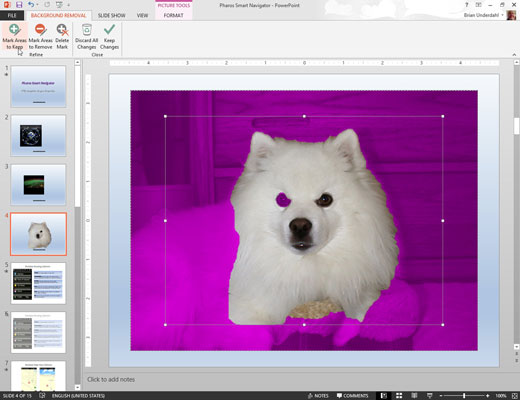
Task: Collapse the ribbon with the chevron
Action: (514, 55)
